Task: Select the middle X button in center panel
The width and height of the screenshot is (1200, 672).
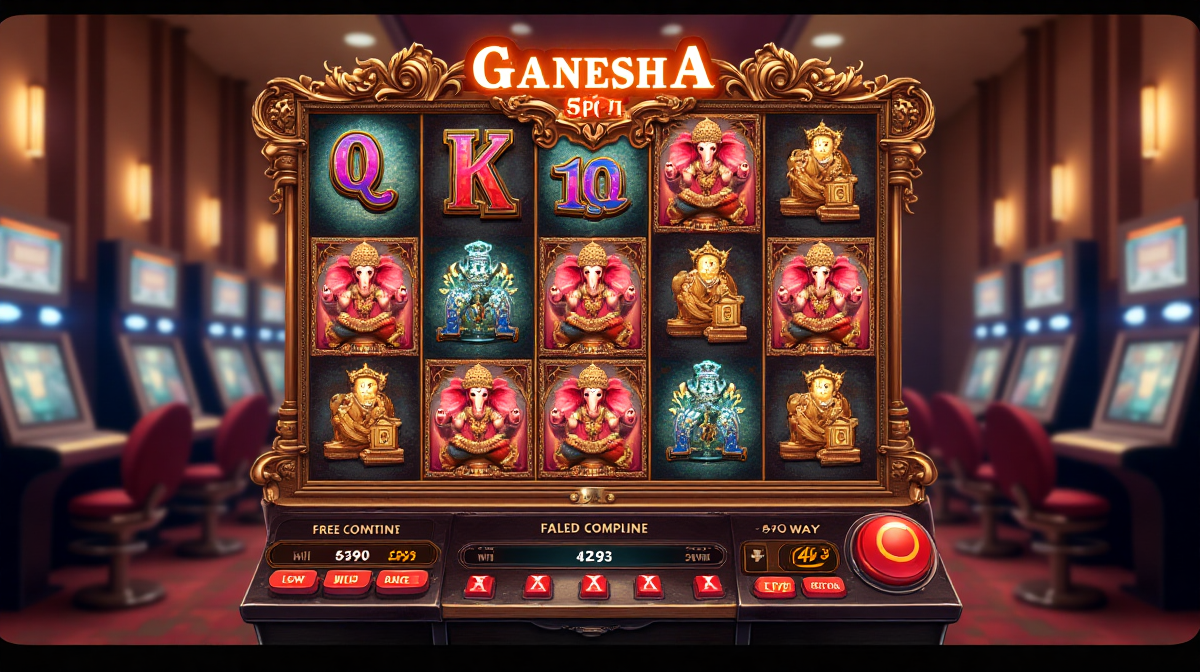Action: (594, 586)
